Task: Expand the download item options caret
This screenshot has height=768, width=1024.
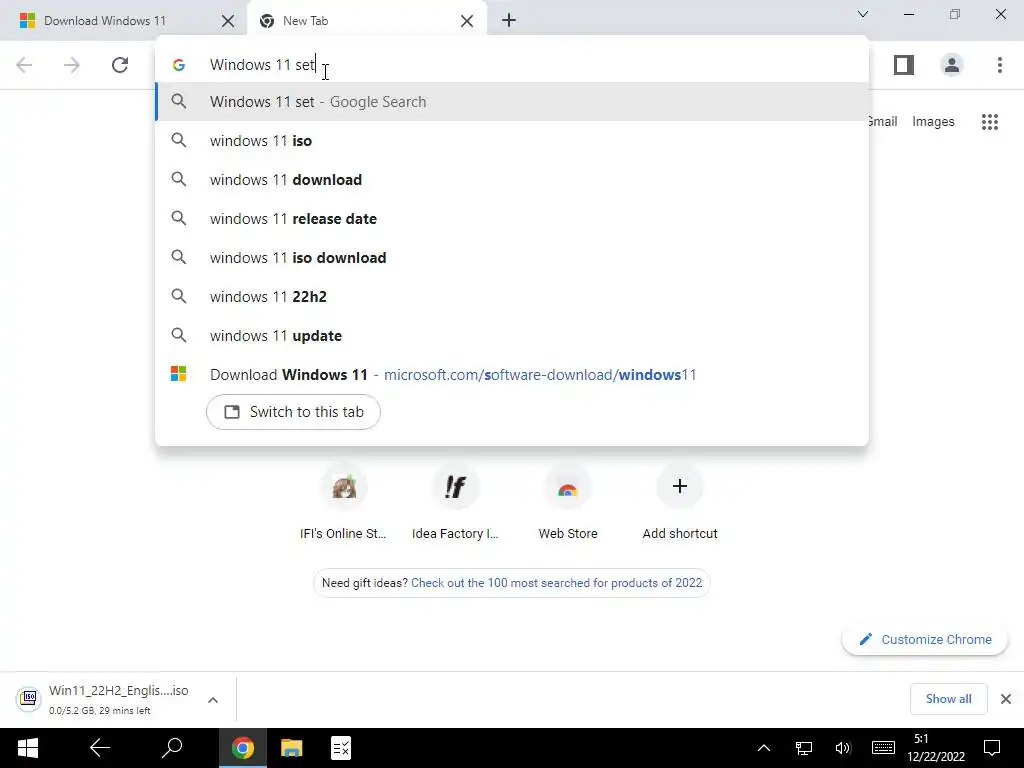Action: click(x=212, y=700)
